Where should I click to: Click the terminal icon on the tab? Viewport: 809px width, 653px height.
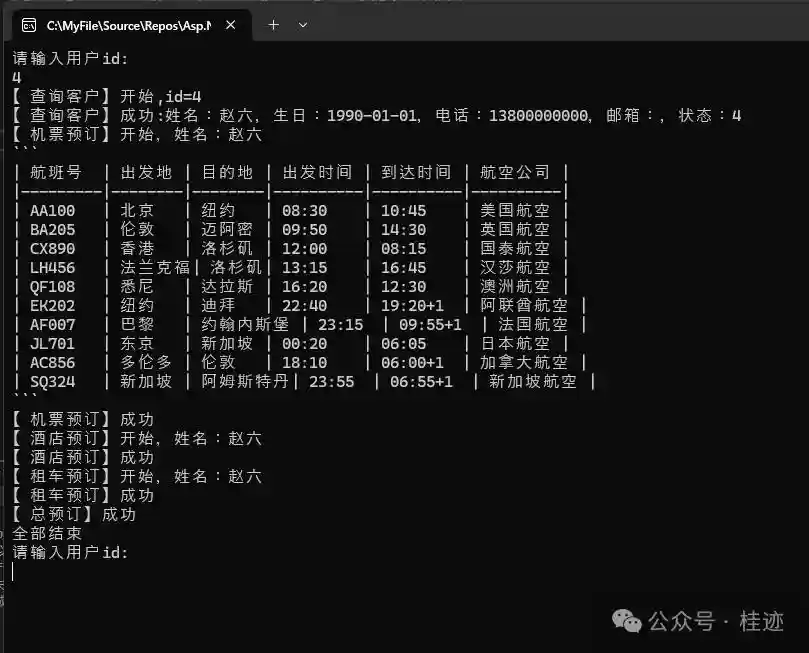29,25
